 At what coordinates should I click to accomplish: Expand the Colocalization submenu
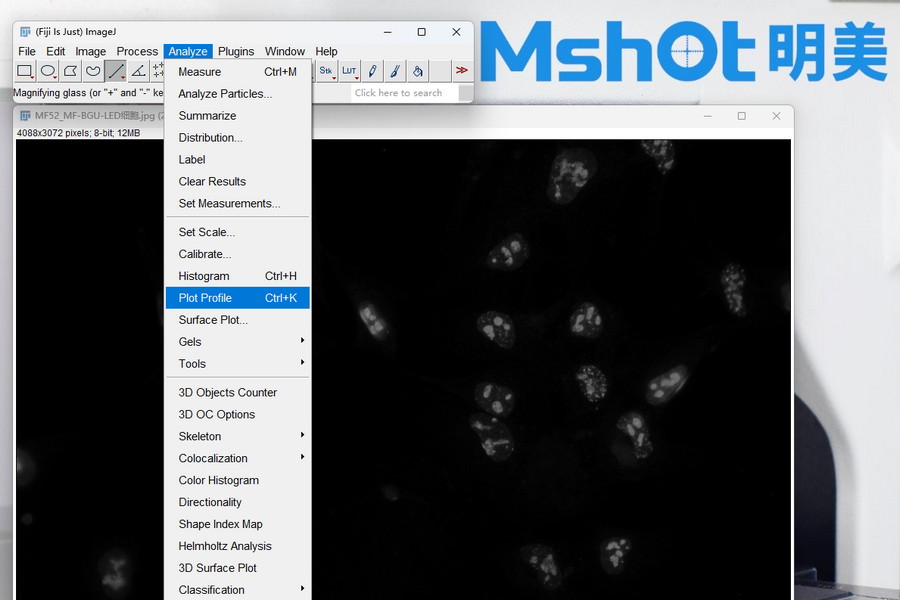(238, 458)
